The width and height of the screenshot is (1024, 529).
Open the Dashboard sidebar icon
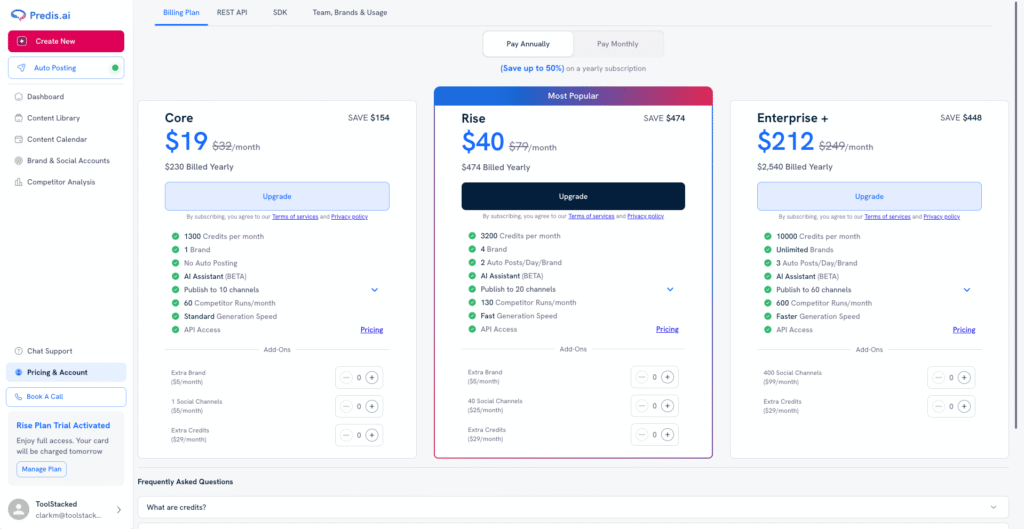pyautogui.click(x=19, y=97)
